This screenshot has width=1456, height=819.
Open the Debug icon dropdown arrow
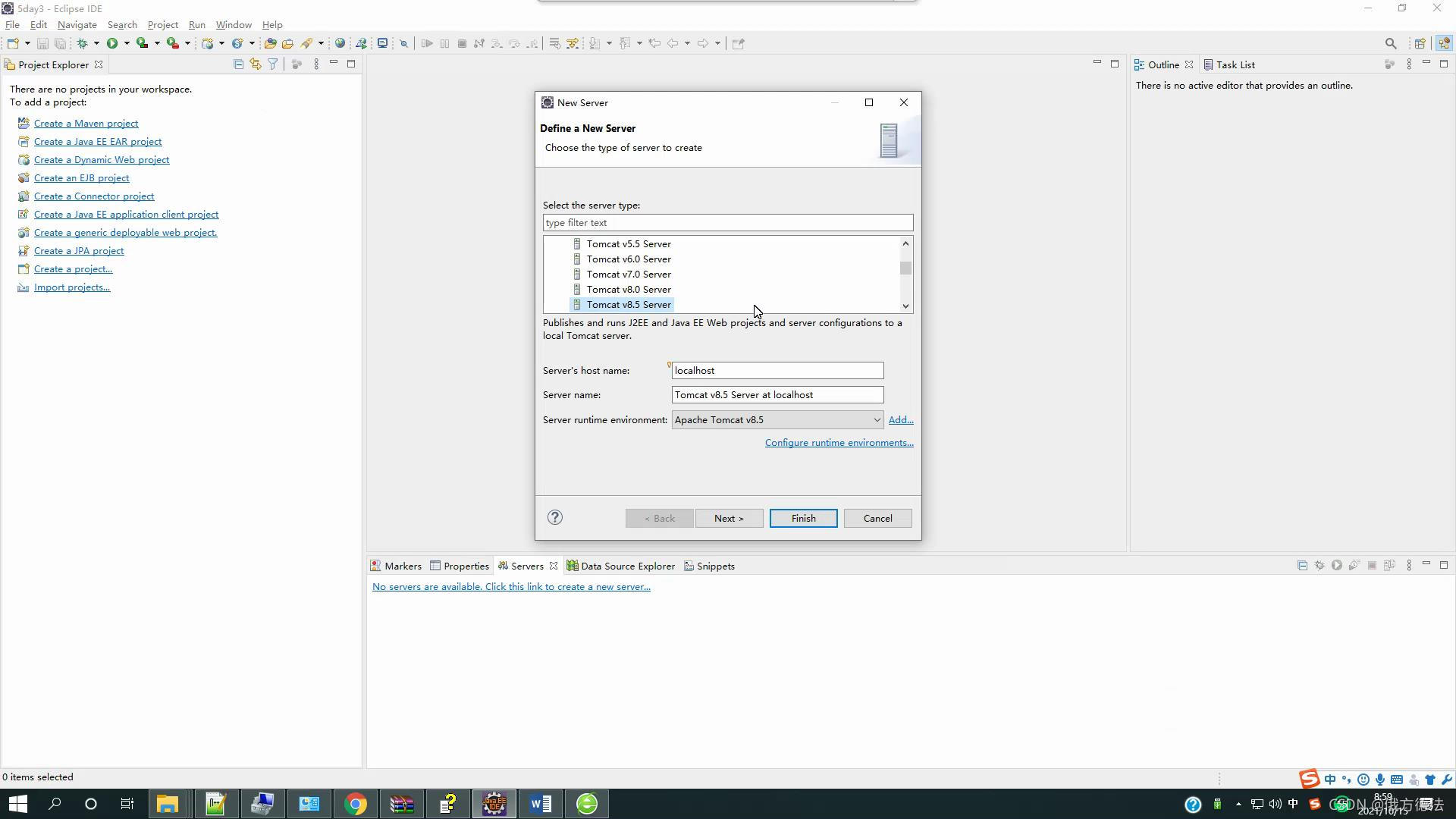96,43
